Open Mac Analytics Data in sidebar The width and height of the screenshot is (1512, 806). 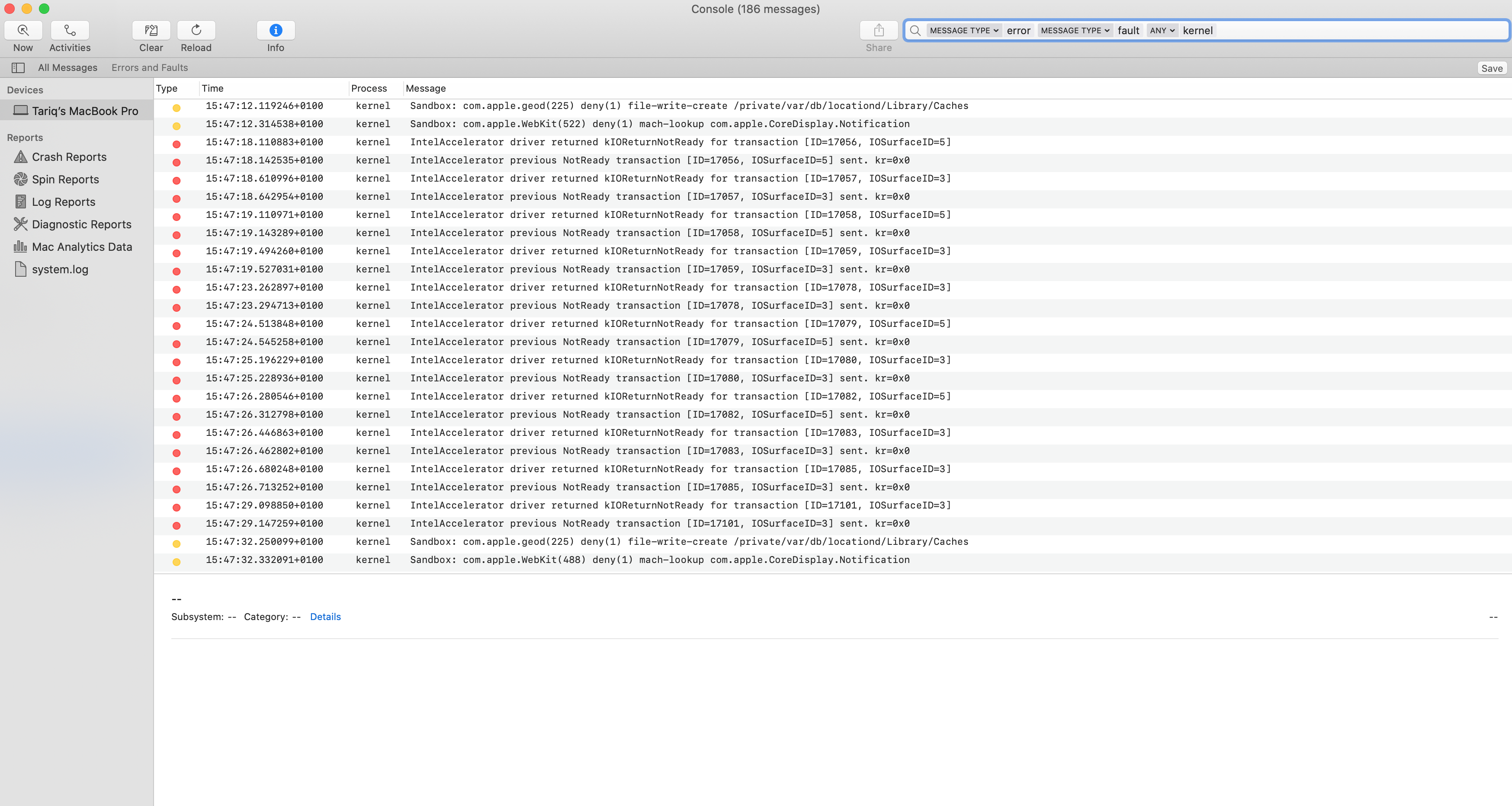click(x=82, y=247)
